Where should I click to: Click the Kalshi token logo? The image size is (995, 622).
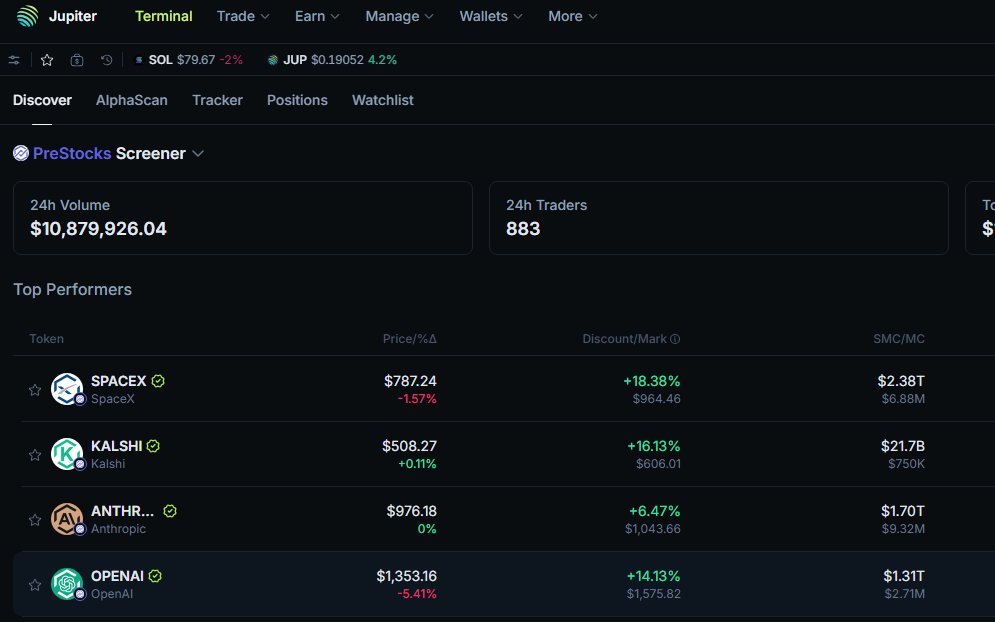67,454
